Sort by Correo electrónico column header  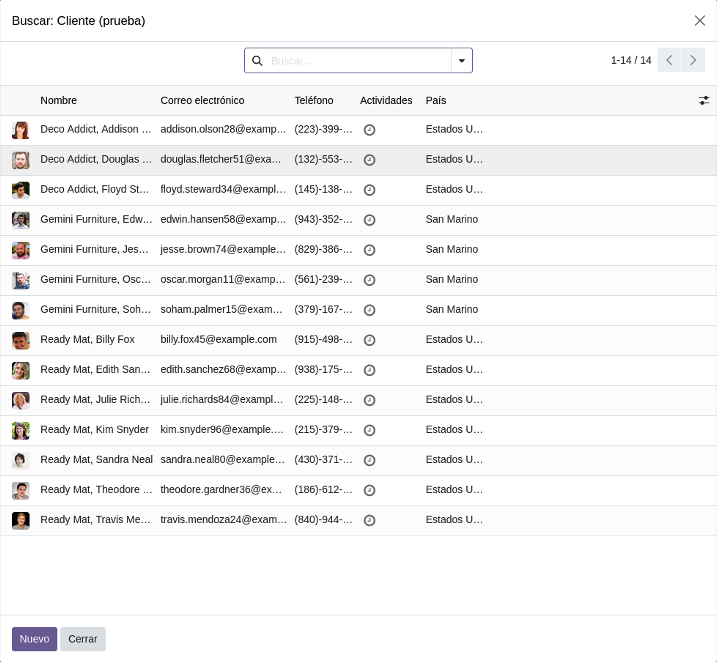202,100
